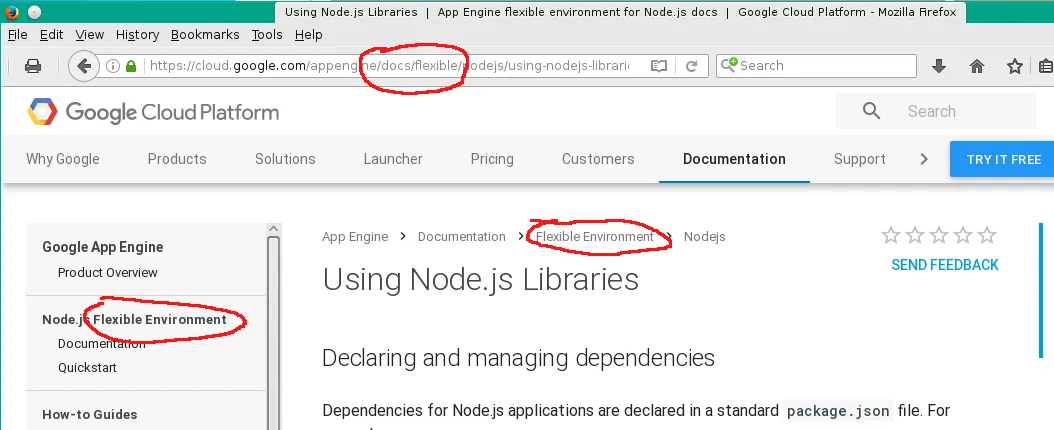1054x430 pixels.
Task: Open the Help menu
Action: pyautogui.click(x=309, y=35)
